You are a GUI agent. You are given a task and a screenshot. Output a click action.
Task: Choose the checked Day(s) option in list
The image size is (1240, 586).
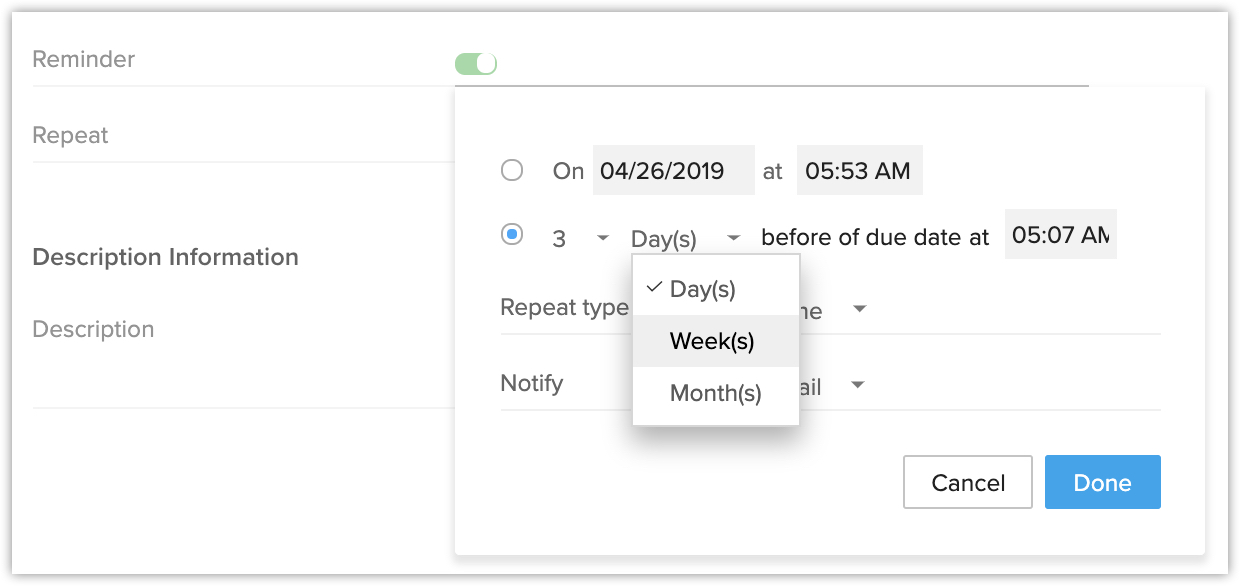(703, 289)
